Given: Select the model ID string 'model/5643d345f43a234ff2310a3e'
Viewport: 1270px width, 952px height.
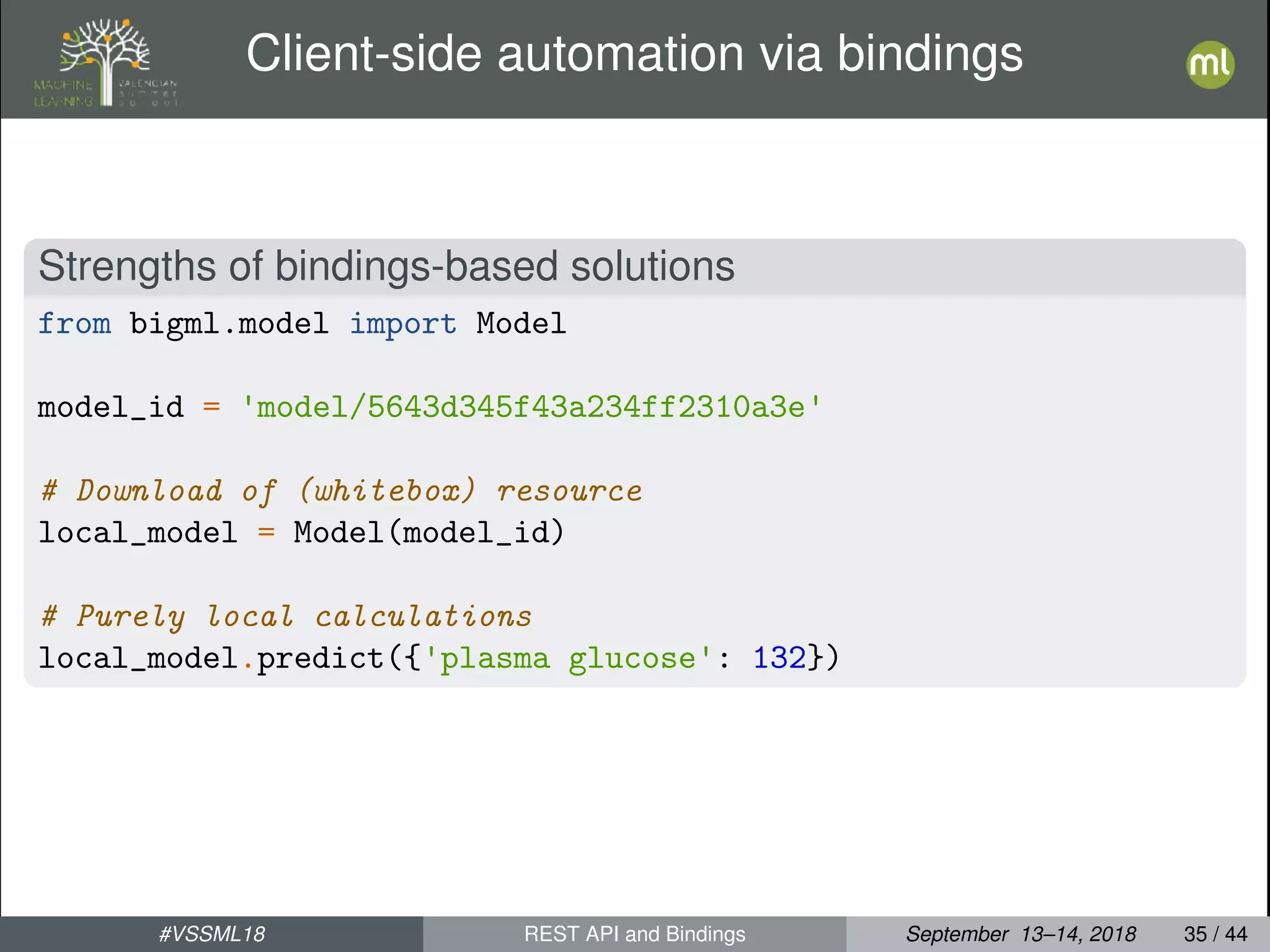Looking at the screenshot, I should (x=531, y=407).
